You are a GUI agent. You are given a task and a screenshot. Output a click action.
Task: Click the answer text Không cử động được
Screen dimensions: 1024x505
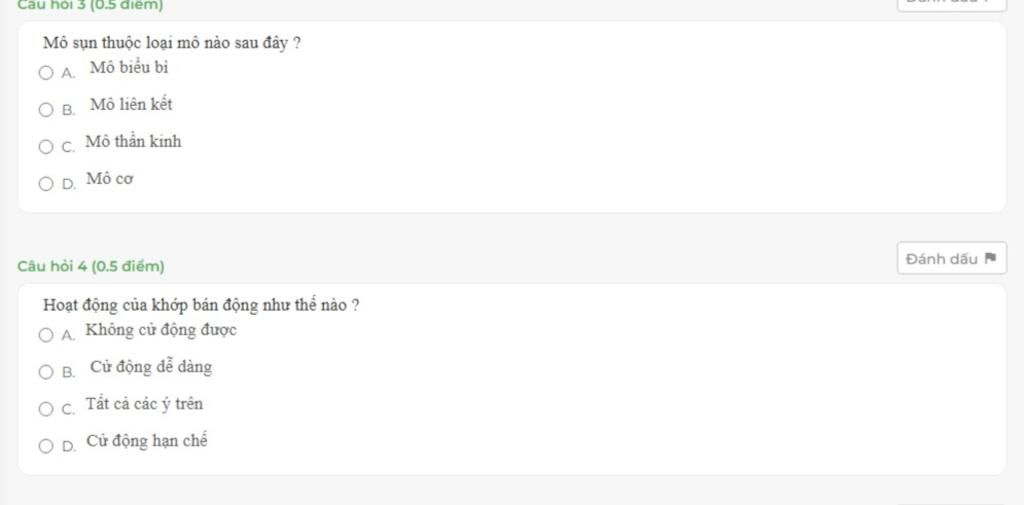pyautogui.click(x=161, y=330)
